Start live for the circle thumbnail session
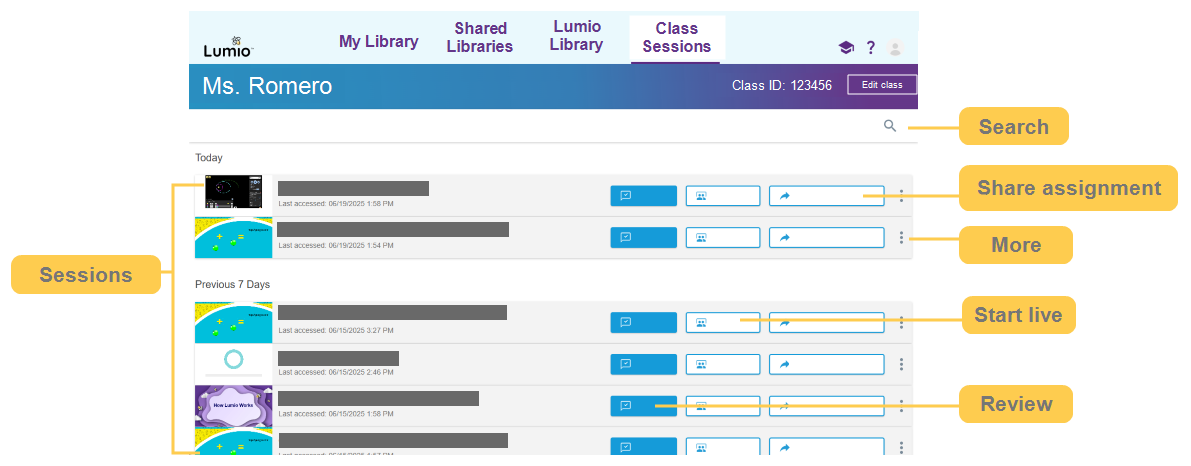 pos(722,365)
